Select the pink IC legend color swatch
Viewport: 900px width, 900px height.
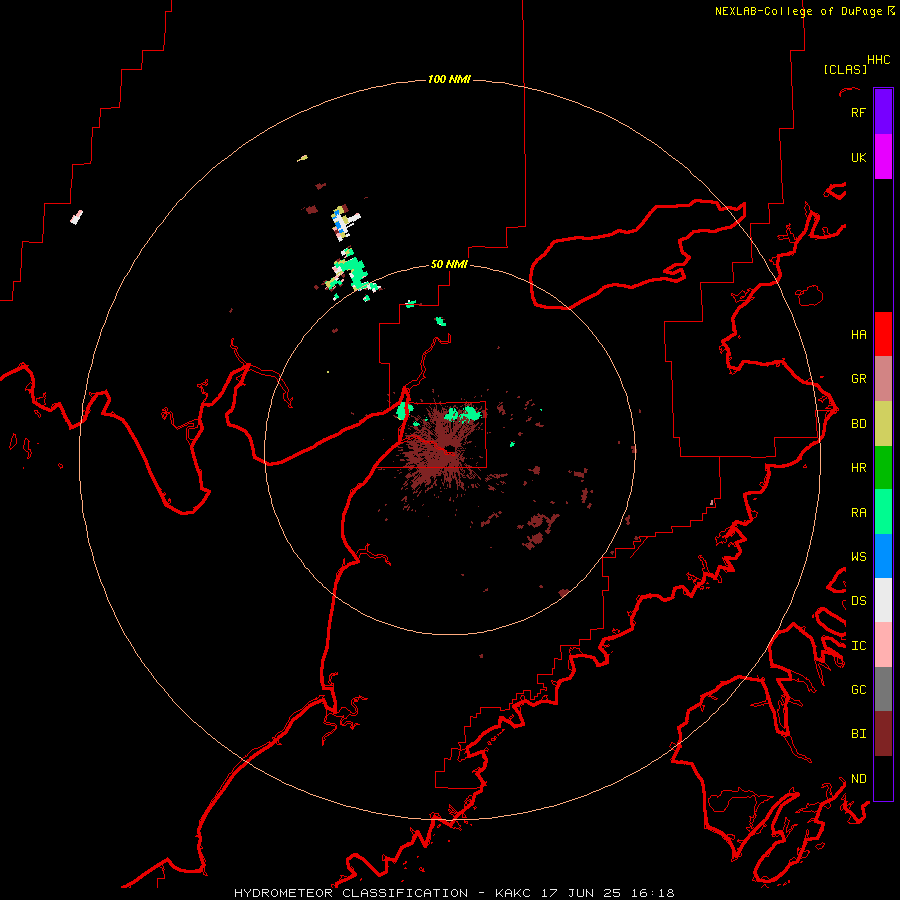[883, 645]
